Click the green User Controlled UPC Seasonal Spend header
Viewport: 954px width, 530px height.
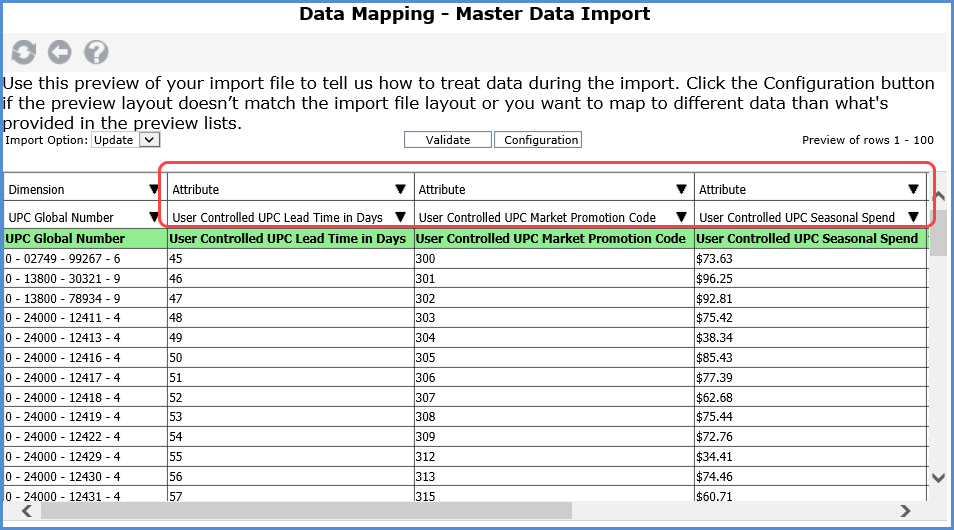(807, 238)
